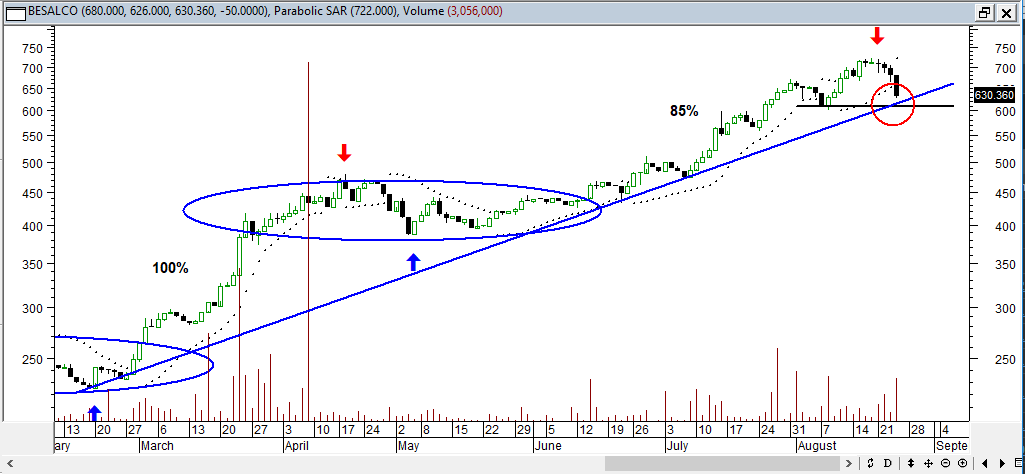Click the March label on the date axis

[158, 446]
